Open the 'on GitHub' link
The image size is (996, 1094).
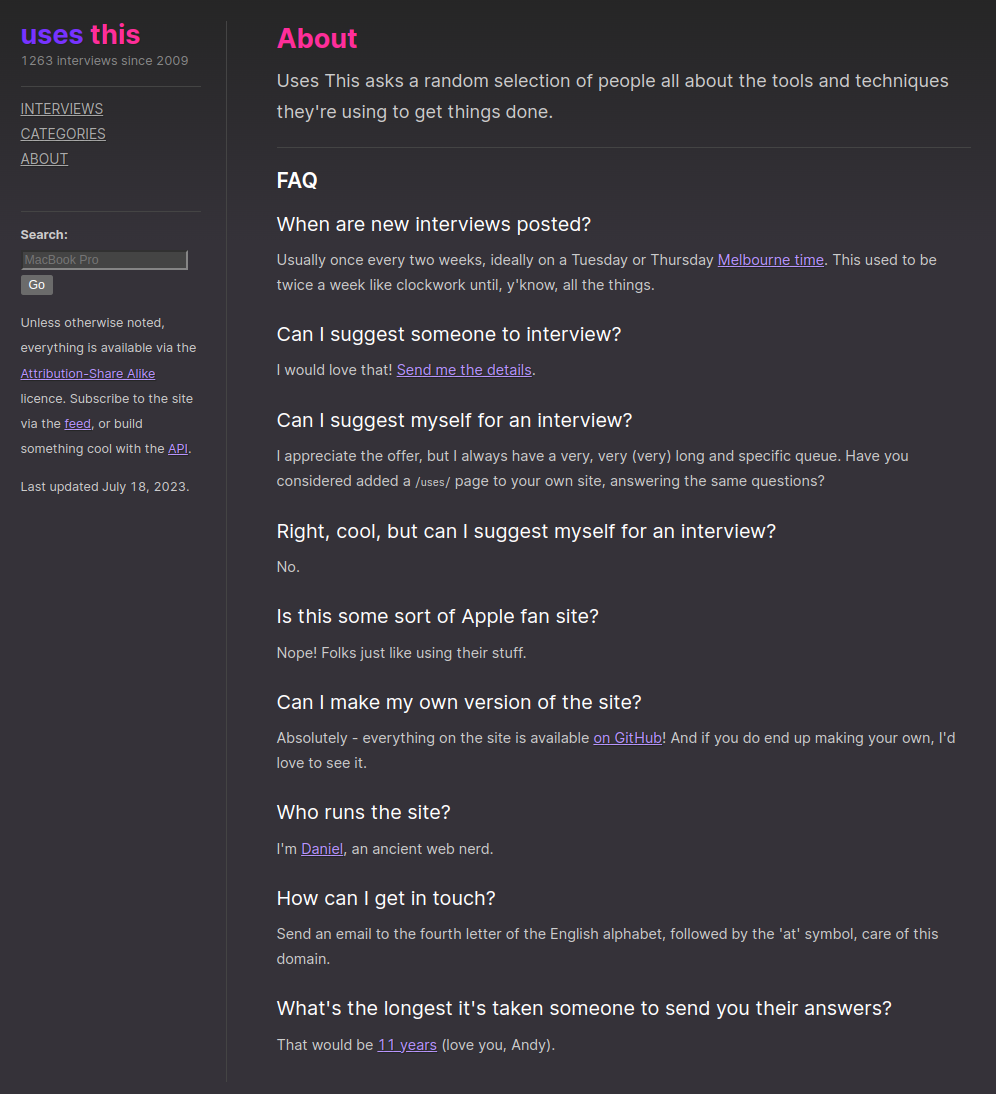[x=627, y=738]
